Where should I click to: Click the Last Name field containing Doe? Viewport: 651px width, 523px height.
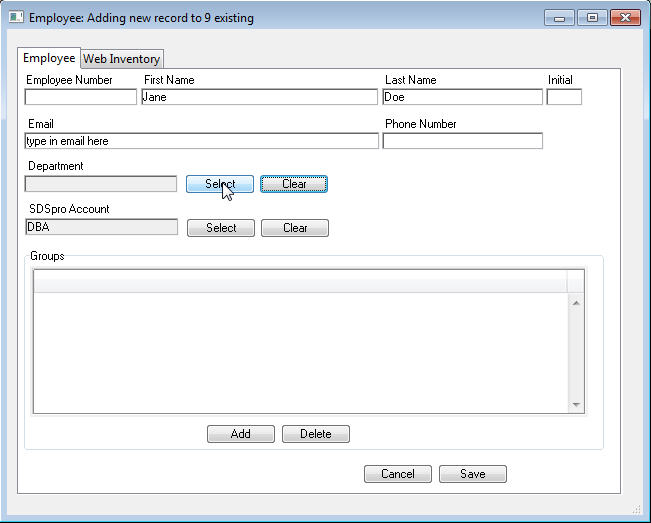point(462,97)
